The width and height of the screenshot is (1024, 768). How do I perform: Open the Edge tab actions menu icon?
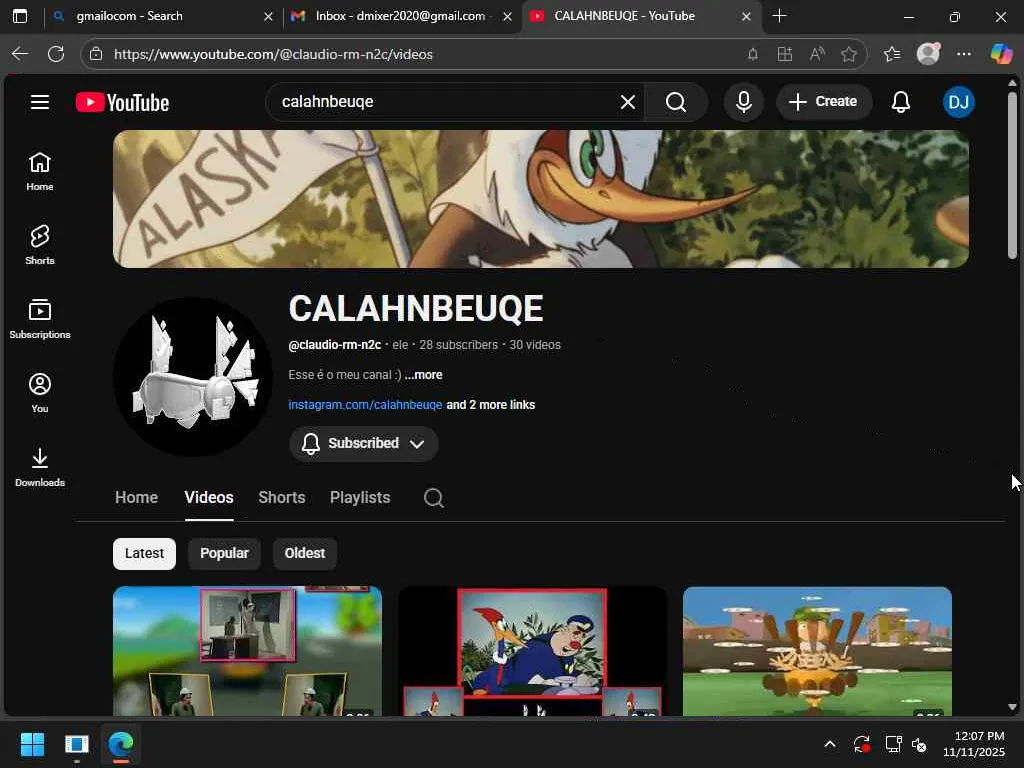20,16
